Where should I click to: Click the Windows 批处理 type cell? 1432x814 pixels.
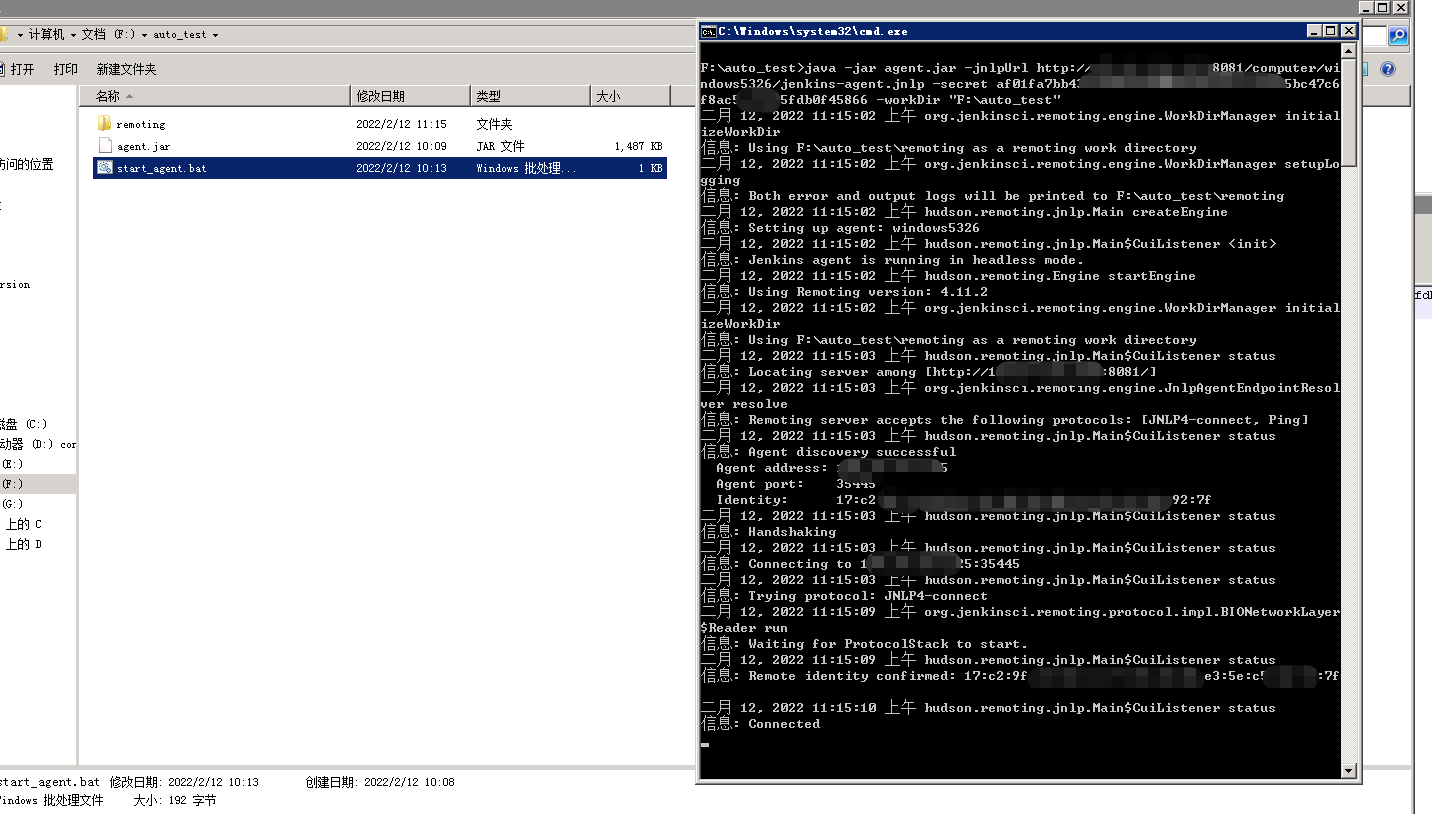pos(526,169)
